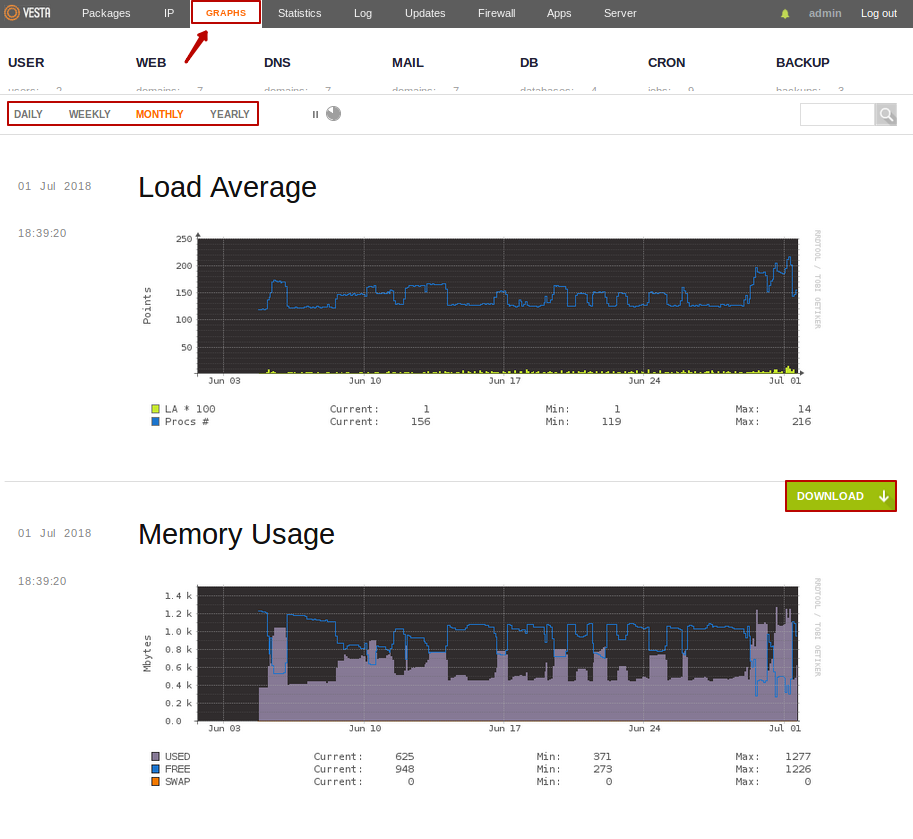Open the Graphs menu item

[226, 13]
